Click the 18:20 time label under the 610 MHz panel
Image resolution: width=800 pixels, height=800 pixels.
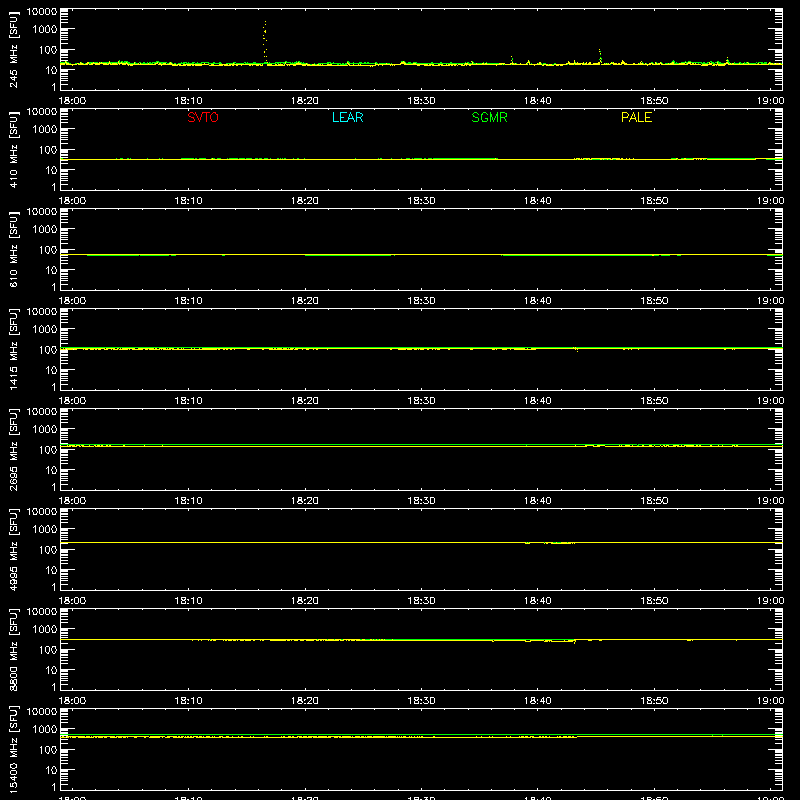(x=305, y=301)
